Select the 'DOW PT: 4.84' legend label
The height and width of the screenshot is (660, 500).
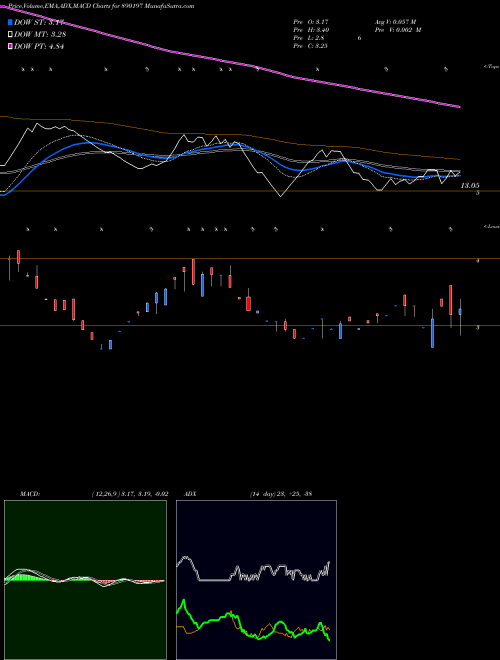(39, 46)
